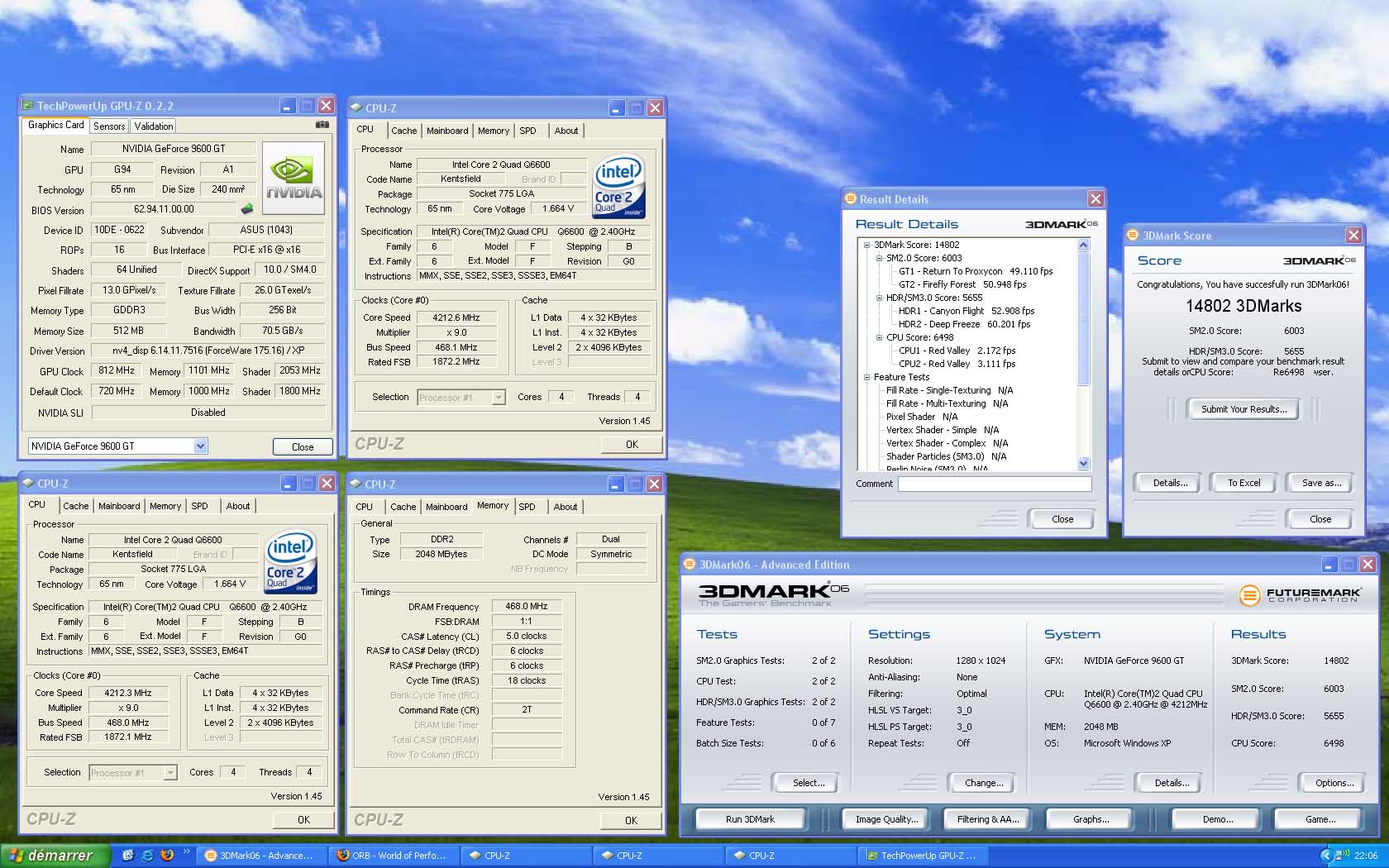Open the GPU selection dropdown in GPU-Z

tap(200, 446)
